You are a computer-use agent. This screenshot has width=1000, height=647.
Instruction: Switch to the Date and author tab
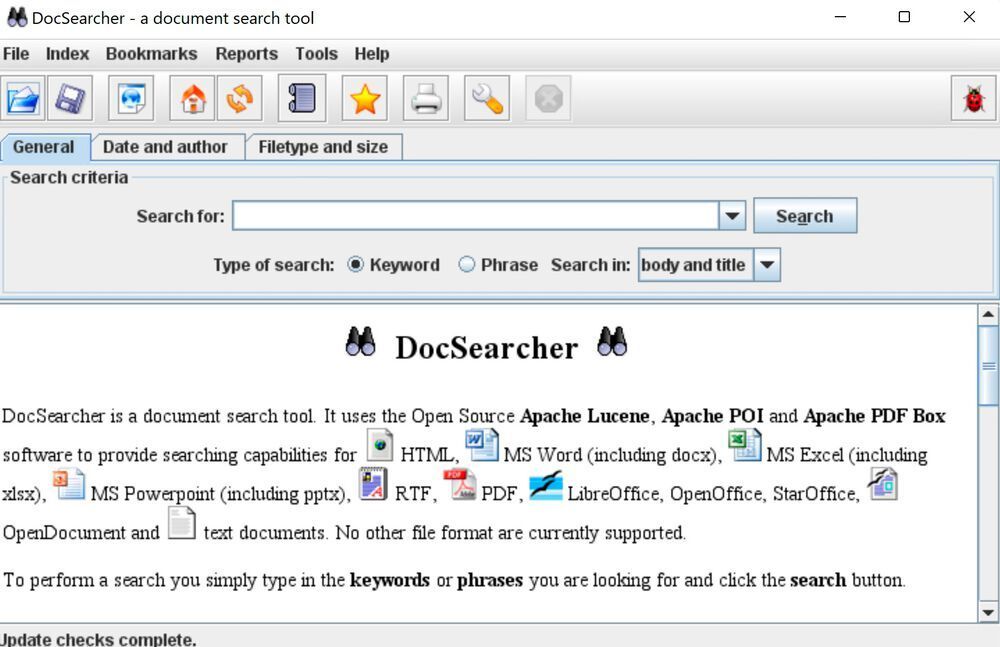coord(165,147)
